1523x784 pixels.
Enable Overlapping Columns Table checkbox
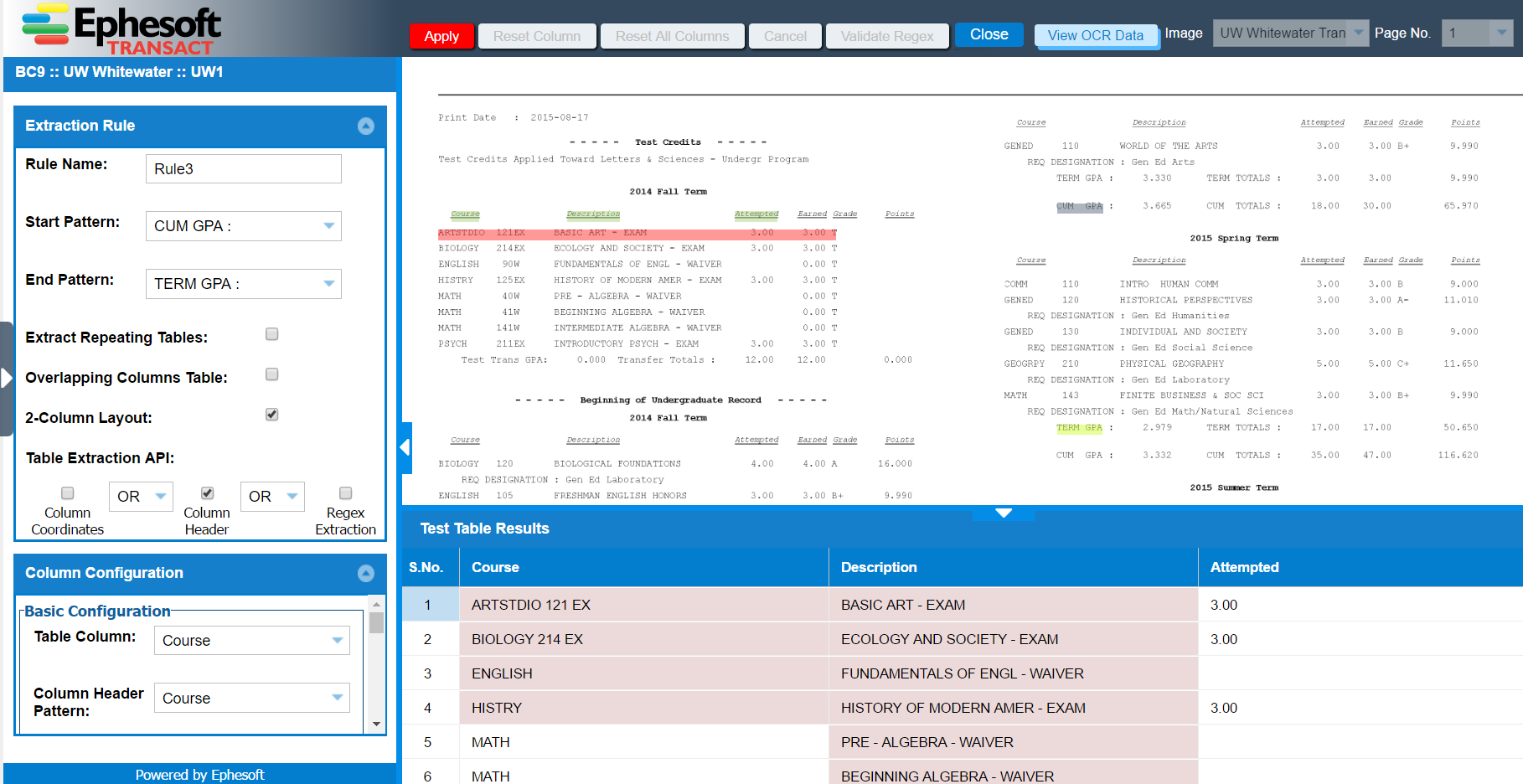point(271,374)
